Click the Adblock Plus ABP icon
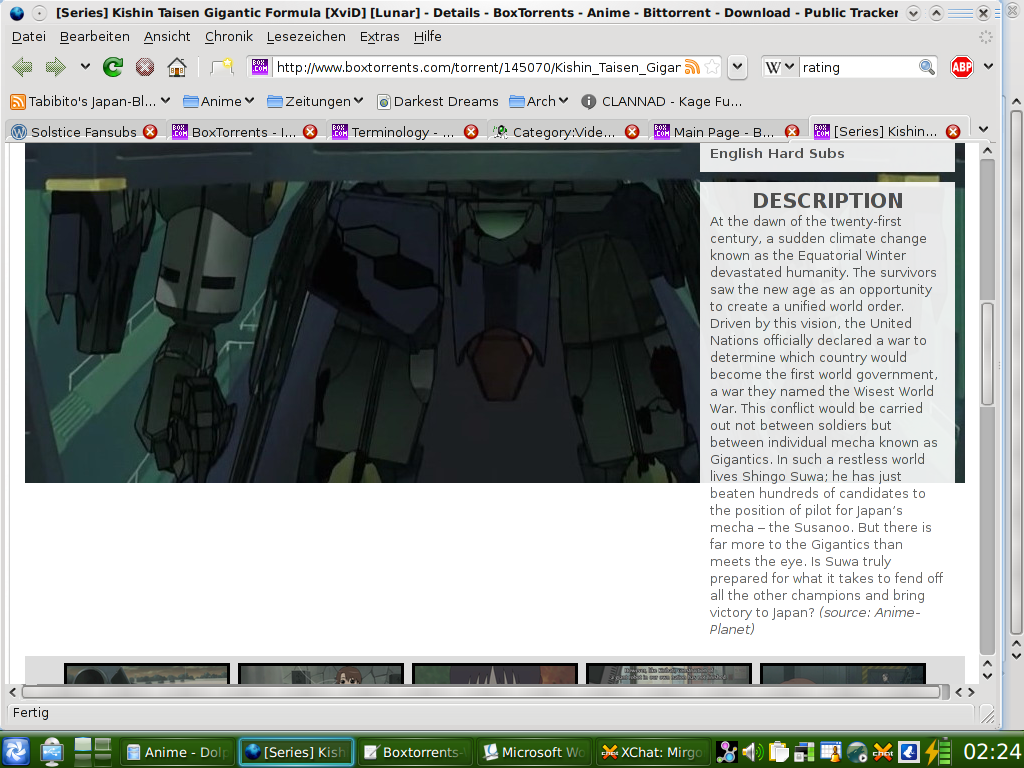The width and height of the screenshot is (1024, 768). pyautogui.click(x=961, y=67)
